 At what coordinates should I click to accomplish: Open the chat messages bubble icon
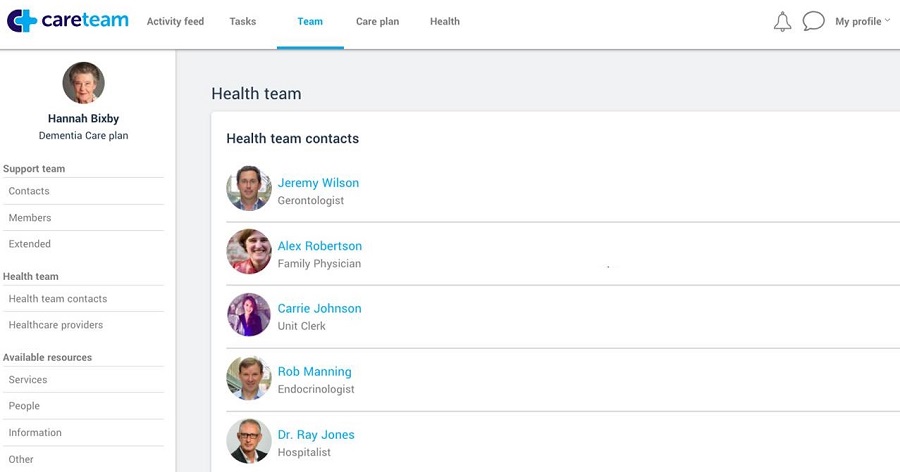pyautogui.click(x=813, y=22)
